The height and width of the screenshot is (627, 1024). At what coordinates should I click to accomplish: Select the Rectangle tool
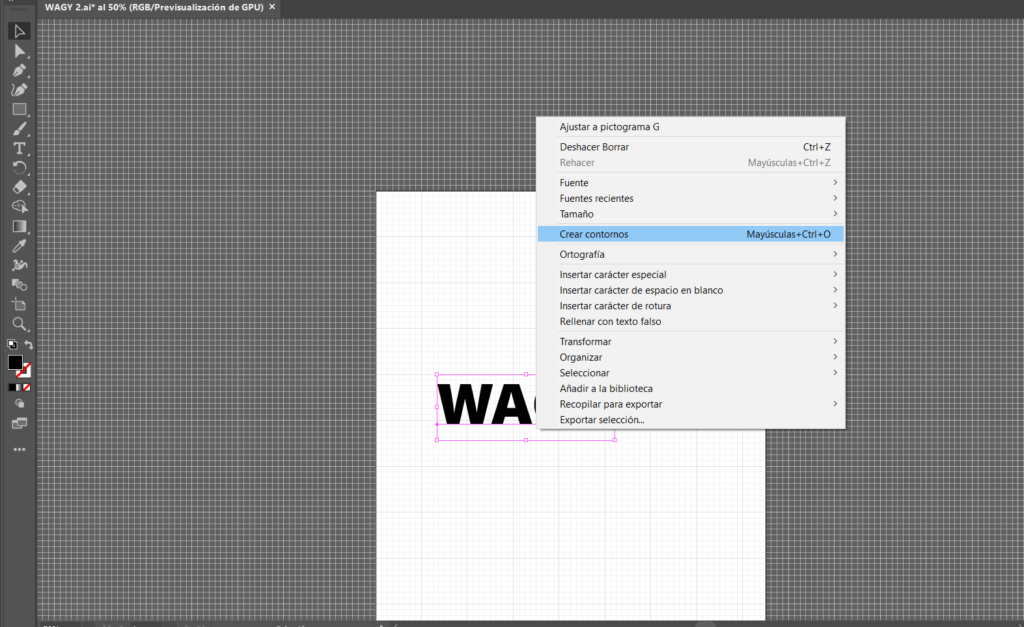[x=19, y=109]
